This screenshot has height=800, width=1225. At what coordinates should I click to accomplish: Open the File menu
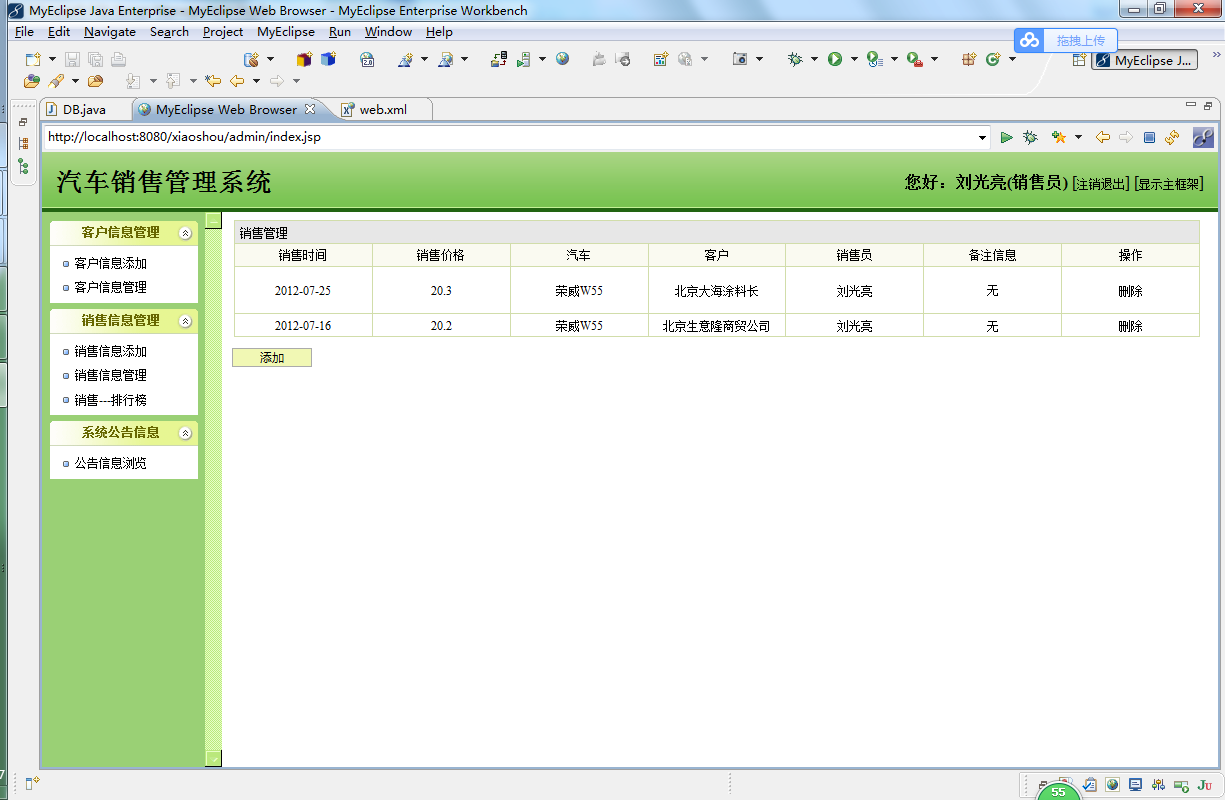24,32
